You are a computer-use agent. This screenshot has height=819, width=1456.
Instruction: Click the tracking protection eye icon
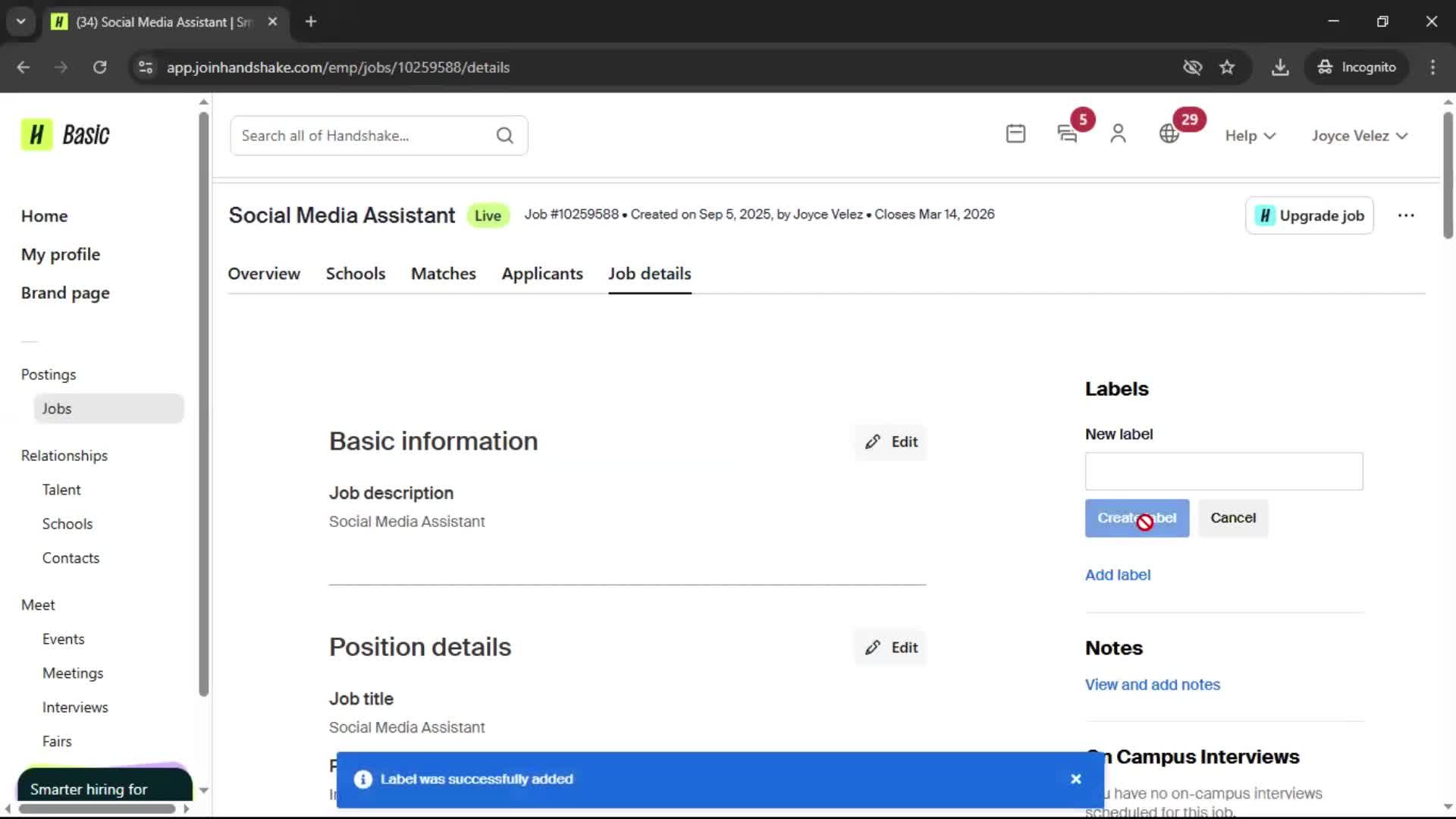(1192, 67)
